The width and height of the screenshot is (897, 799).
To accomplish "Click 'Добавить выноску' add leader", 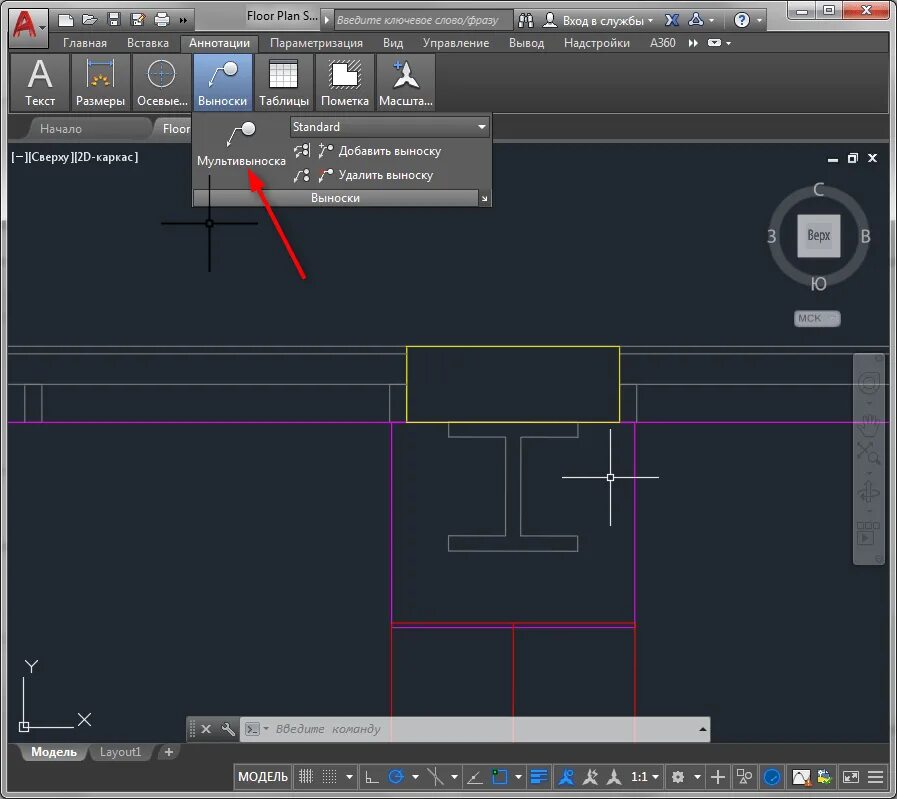I will 380,151.
